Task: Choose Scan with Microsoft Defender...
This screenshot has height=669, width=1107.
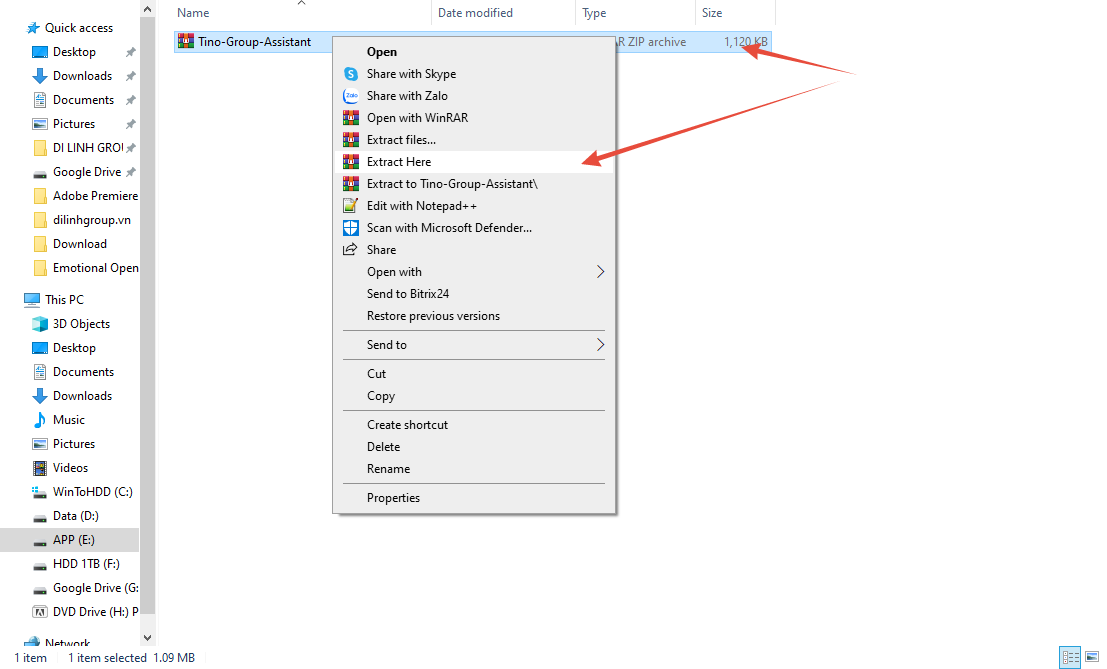Action: 474,228
